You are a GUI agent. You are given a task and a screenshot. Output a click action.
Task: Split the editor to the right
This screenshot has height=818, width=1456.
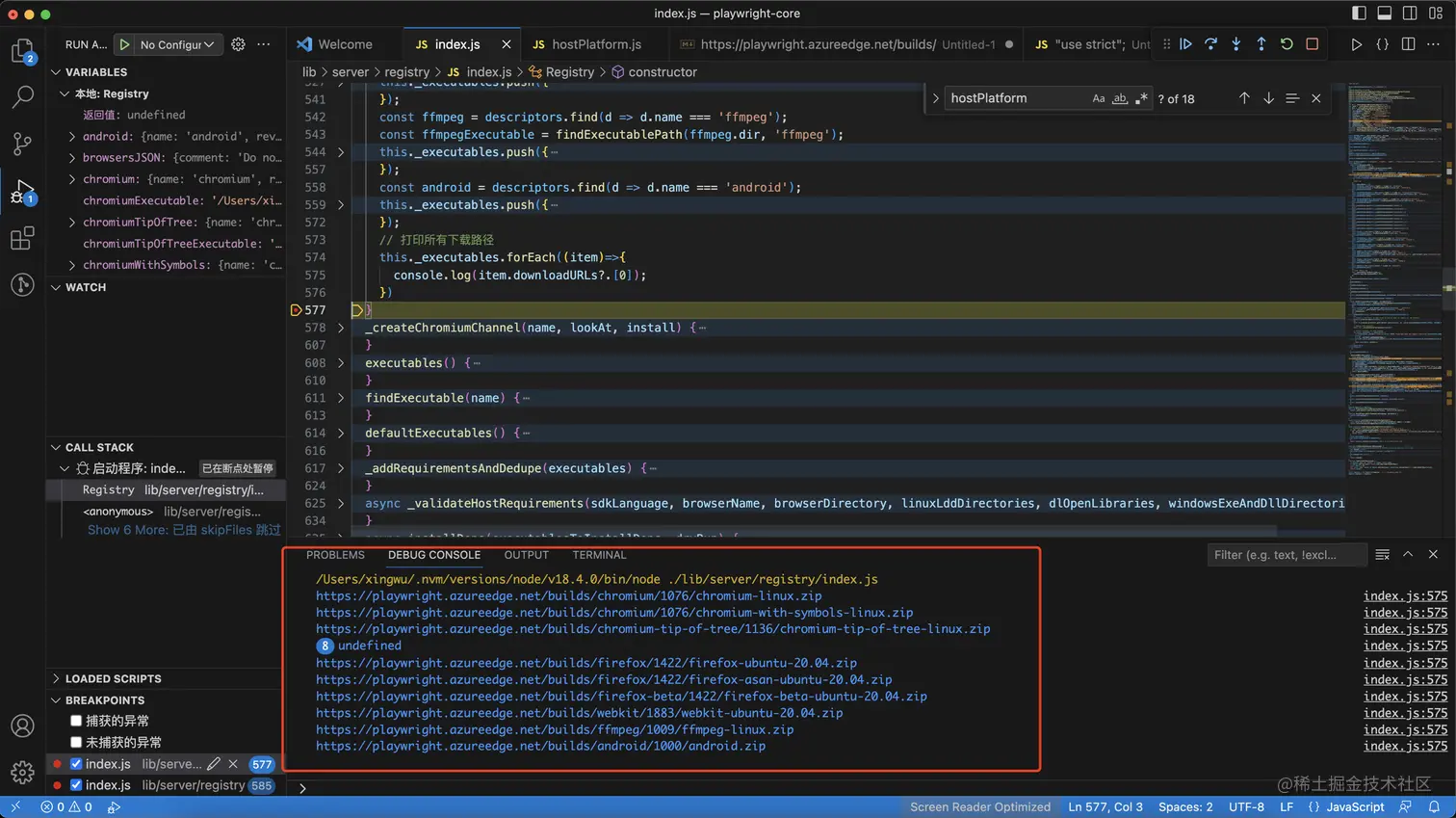click(x=1408, y=44)
